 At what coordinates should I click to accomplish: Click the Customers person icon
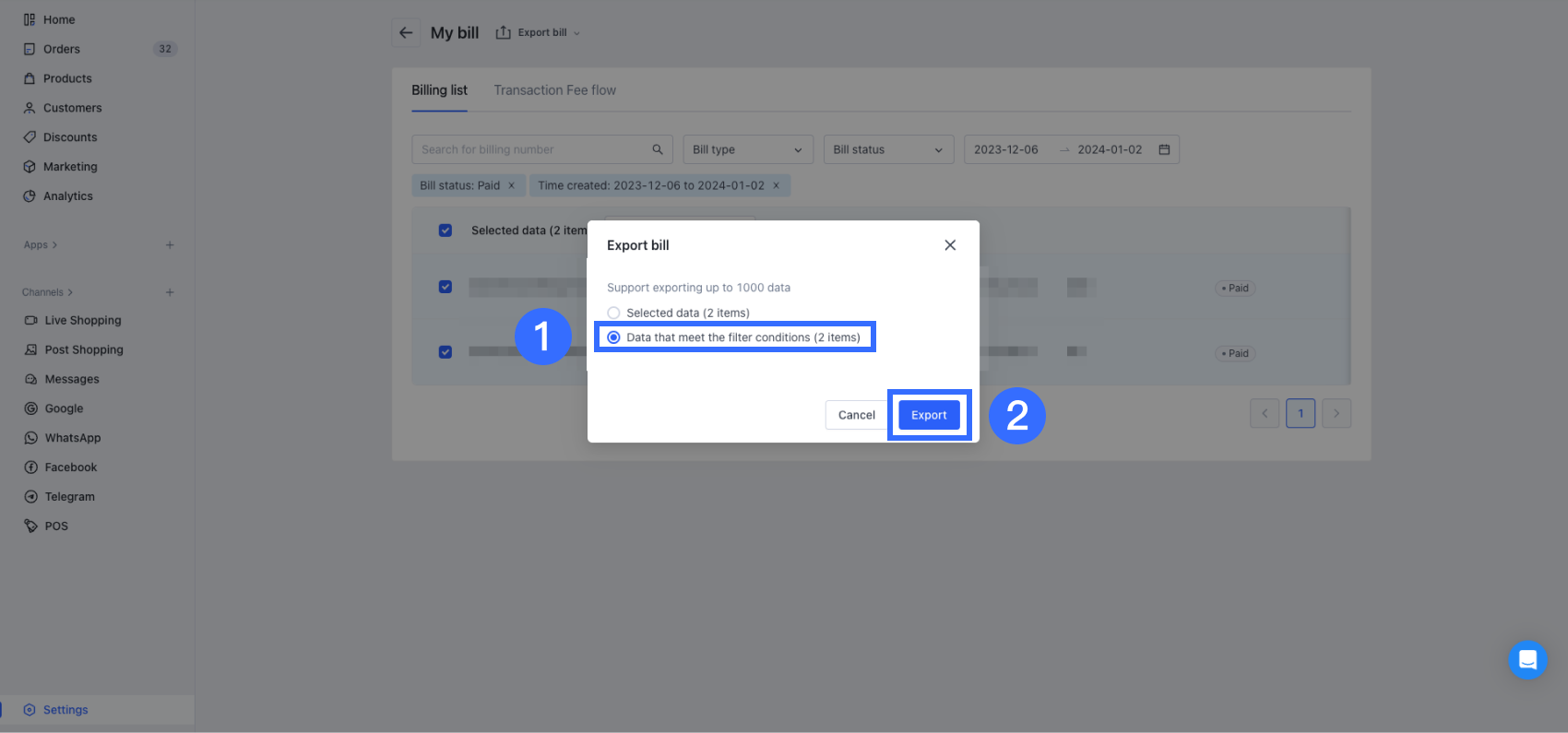pyautogui.click(x=30, y=108)
